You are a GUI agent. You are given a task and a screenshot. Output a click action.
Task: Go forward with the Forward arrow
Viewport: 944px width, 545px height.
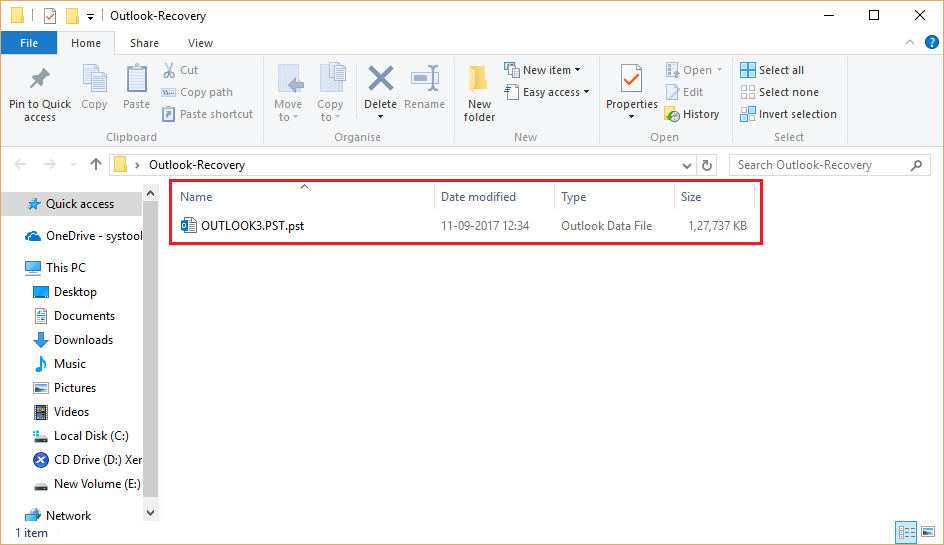pyautogui.click(x=49, y=164)
